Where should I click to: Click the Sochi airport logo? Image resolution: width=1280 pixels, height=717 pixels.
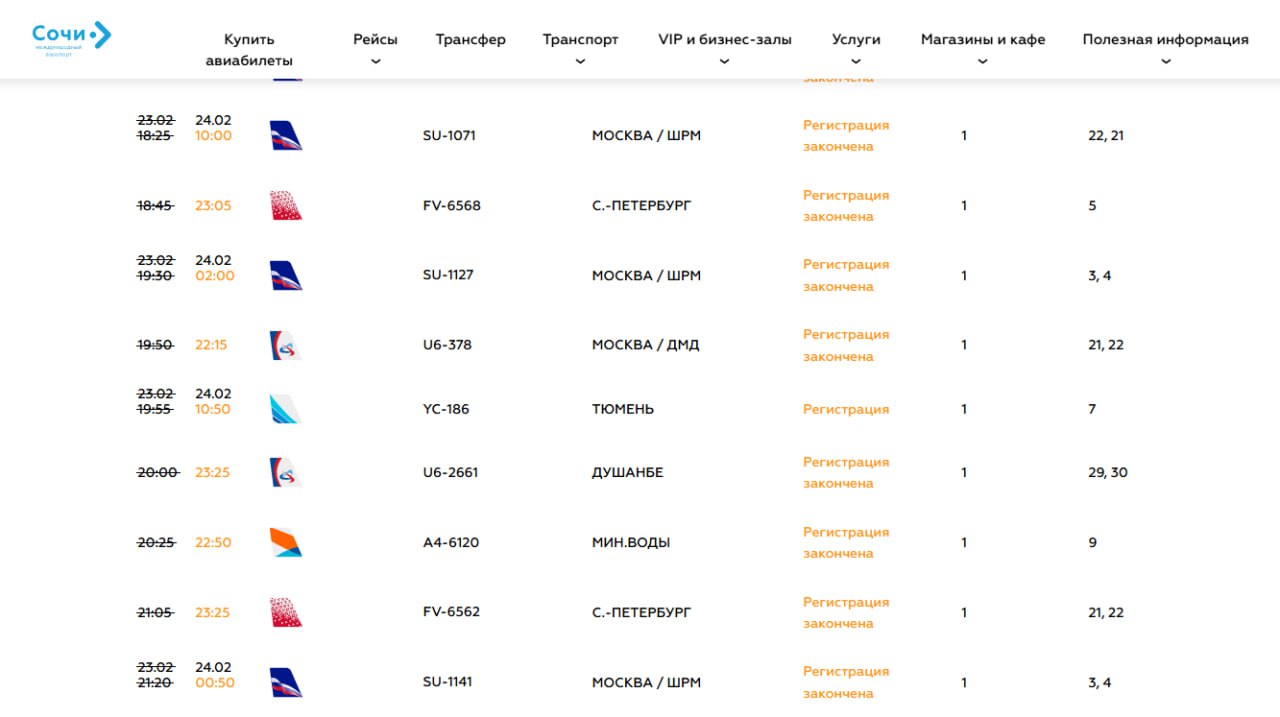(71, 38)
